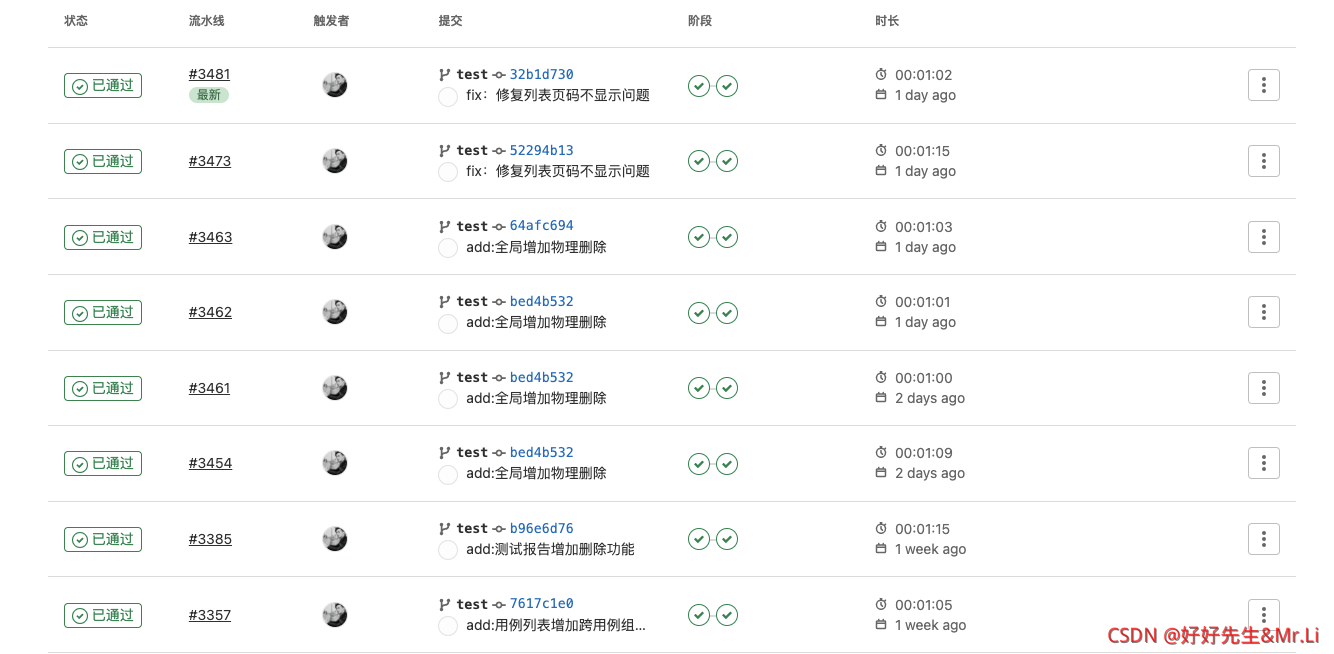The height and width of the screenshot is (654, 1334).
Task: Open commit 7617c1e0
Action: pyautogui.click(x=542, y=603)
